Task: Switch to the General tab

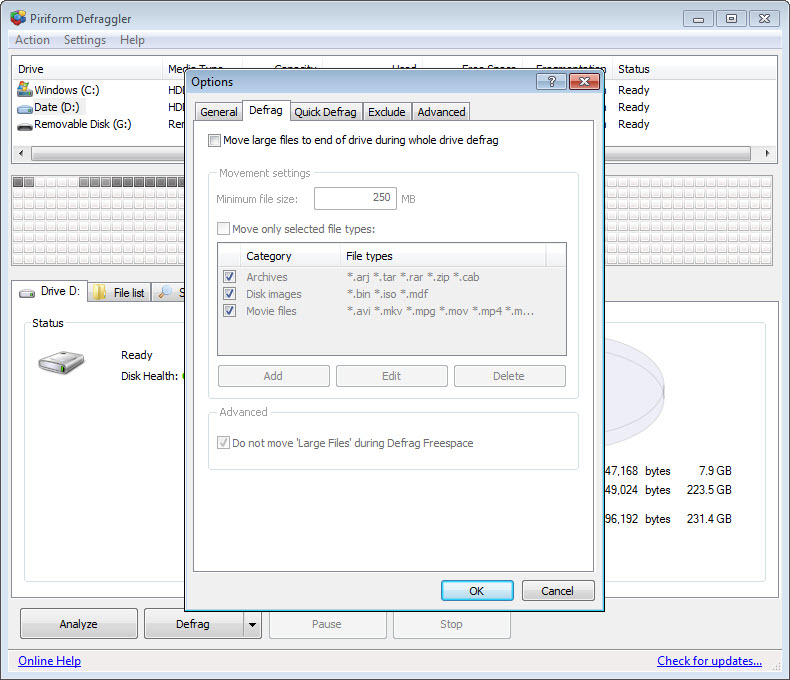Action: [219, 112]
